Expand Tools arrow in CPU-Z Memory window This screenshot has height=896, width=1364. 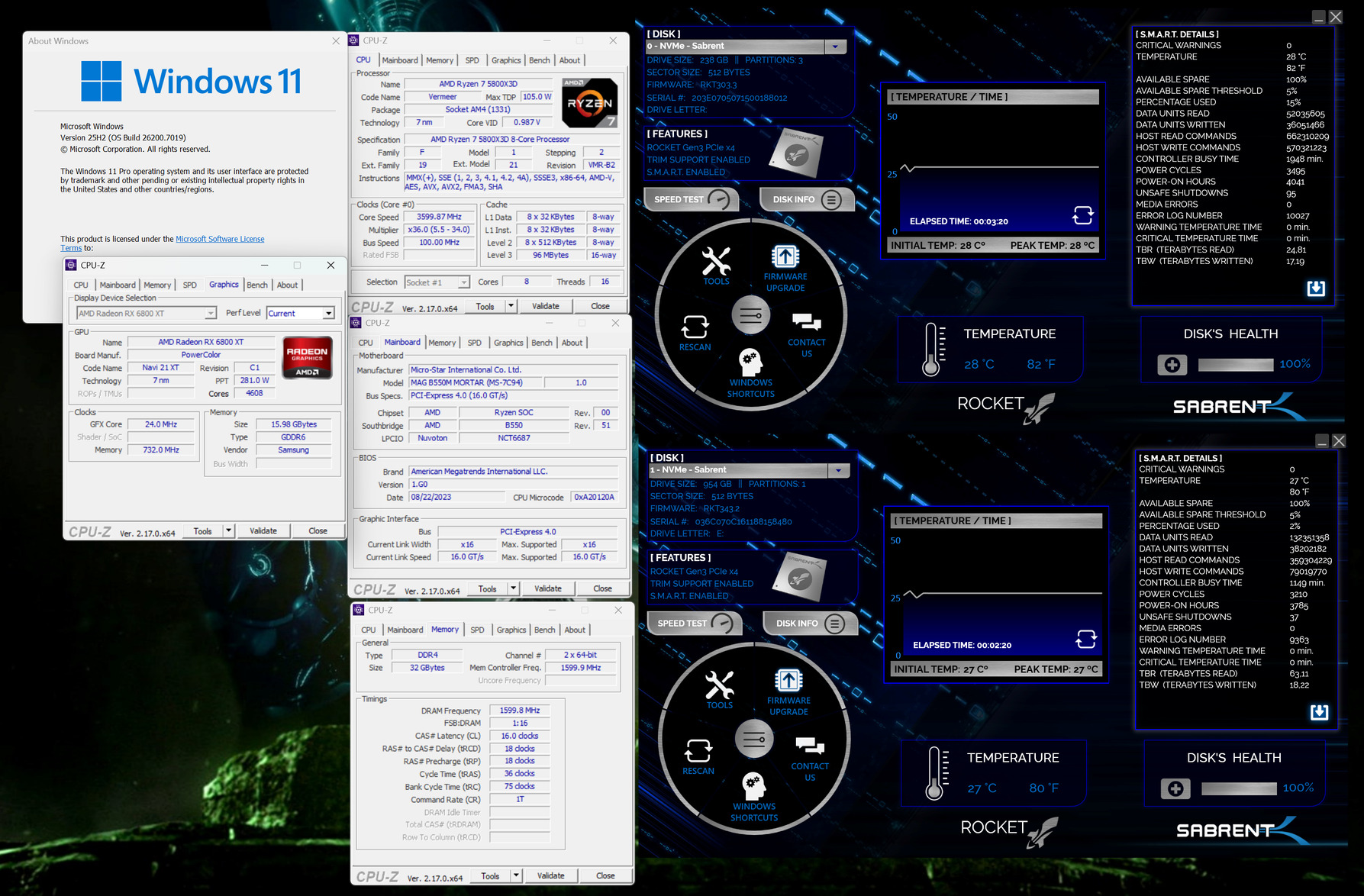point(516,875)
